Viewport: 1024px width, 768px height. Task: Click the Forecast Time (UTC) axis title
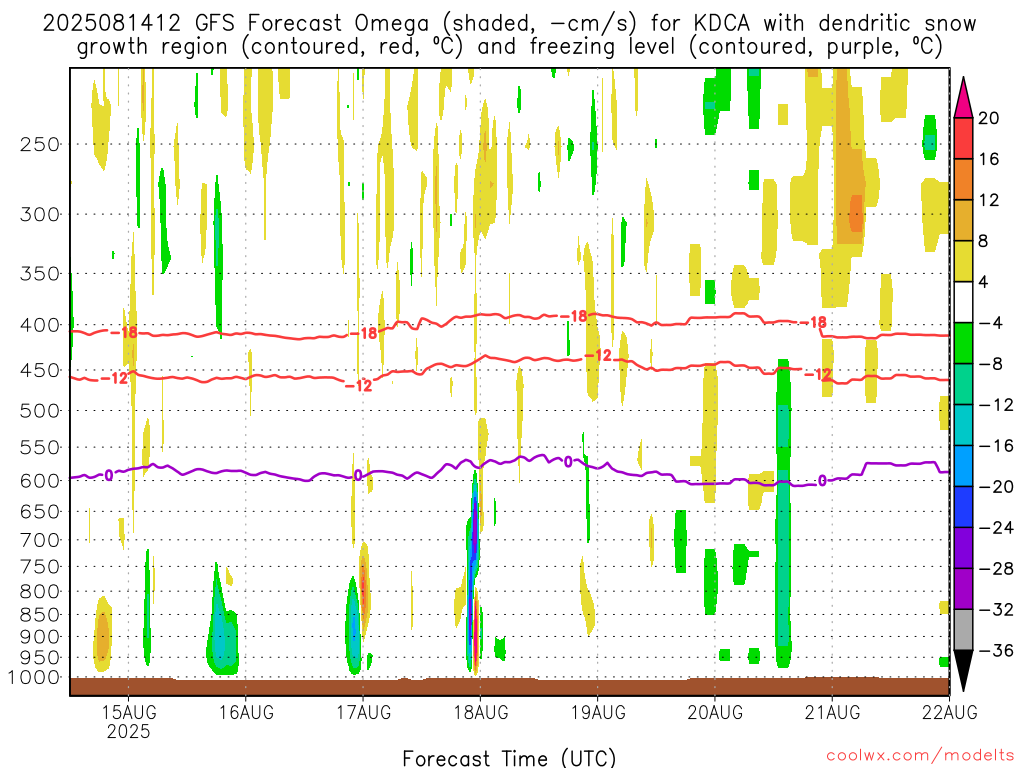tap(509, 758)
